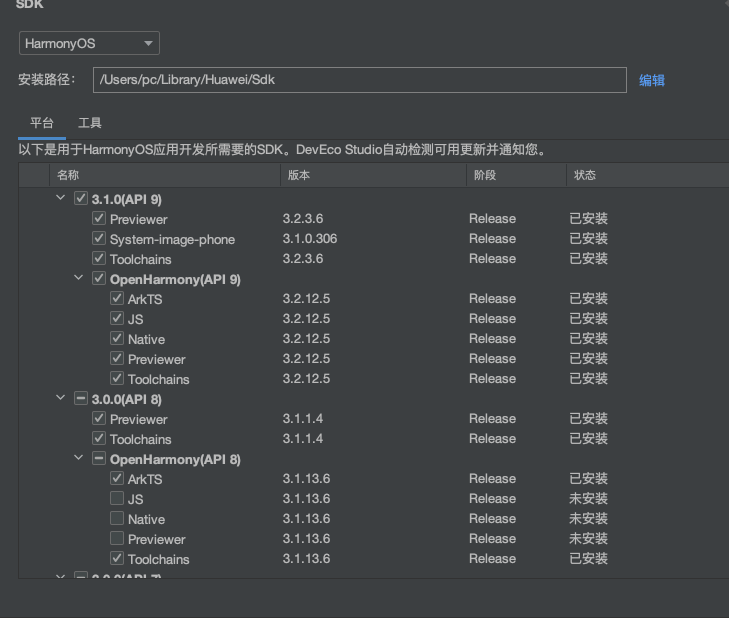
Task: Select the ArkTS label under OpenHarmony(API 8)
Action: point(145,479)
